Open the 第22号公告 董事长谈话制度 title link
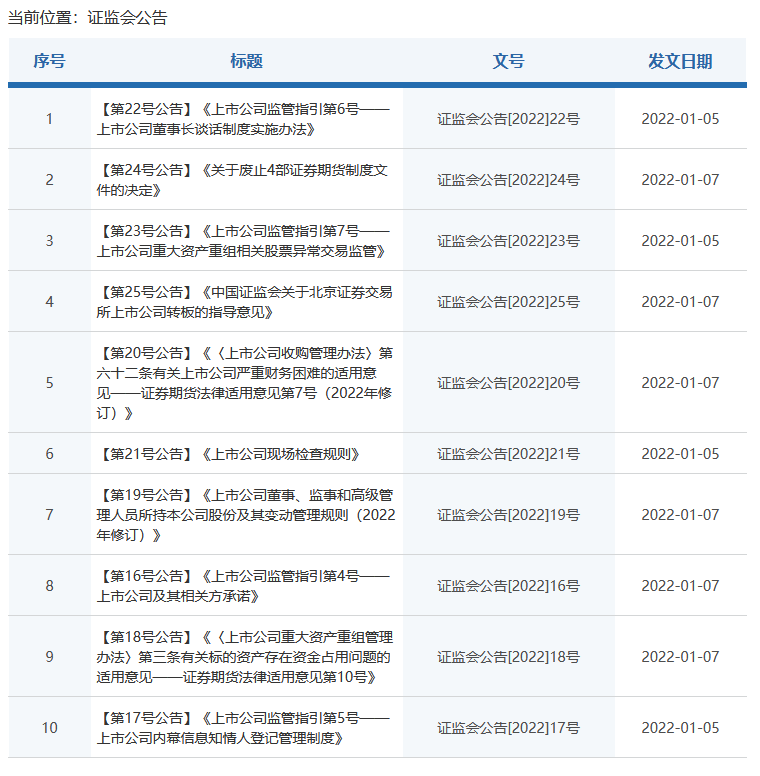 [243, 119]
